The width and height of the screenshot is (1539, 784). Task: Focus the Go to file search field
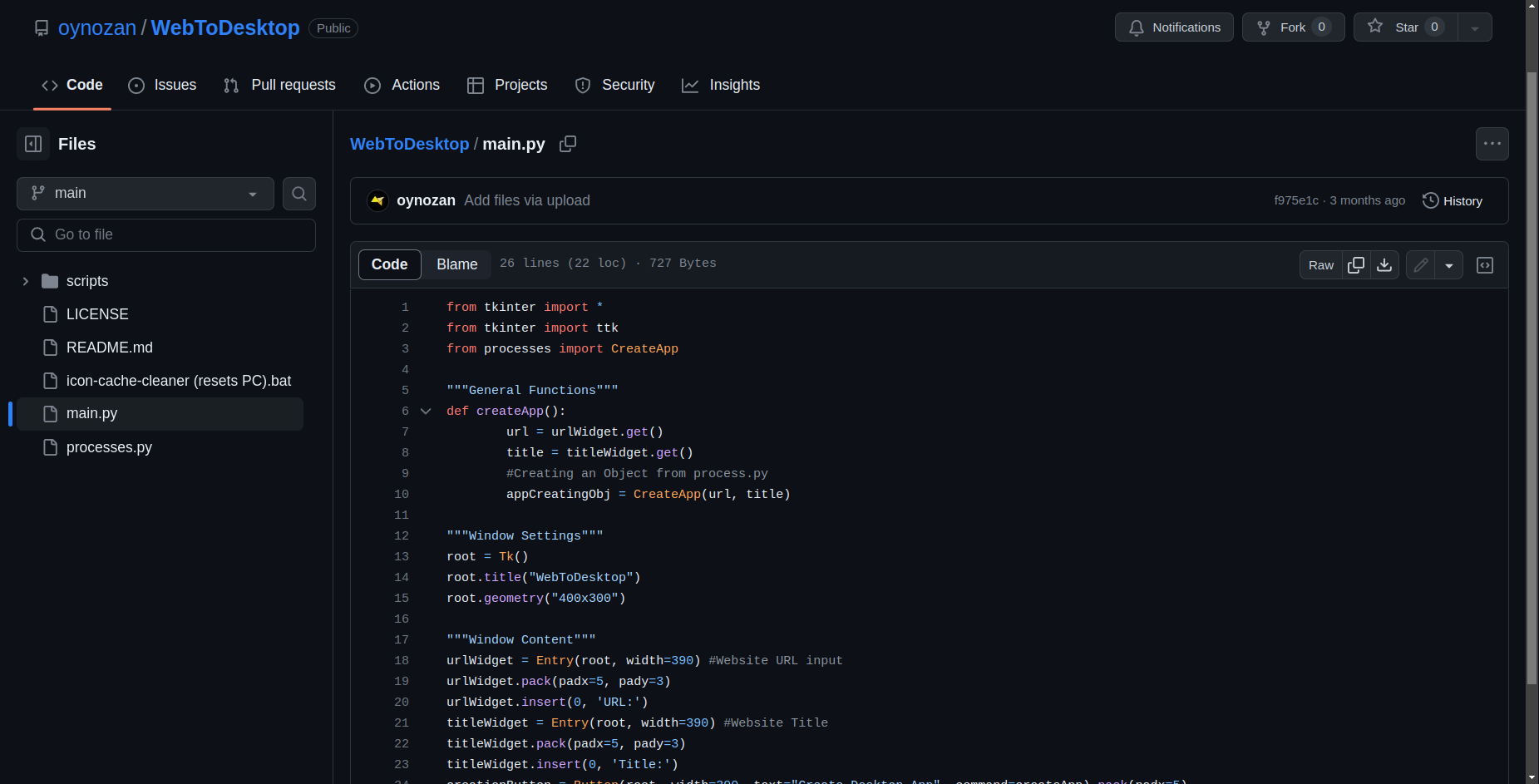click(x=166, y=235)
